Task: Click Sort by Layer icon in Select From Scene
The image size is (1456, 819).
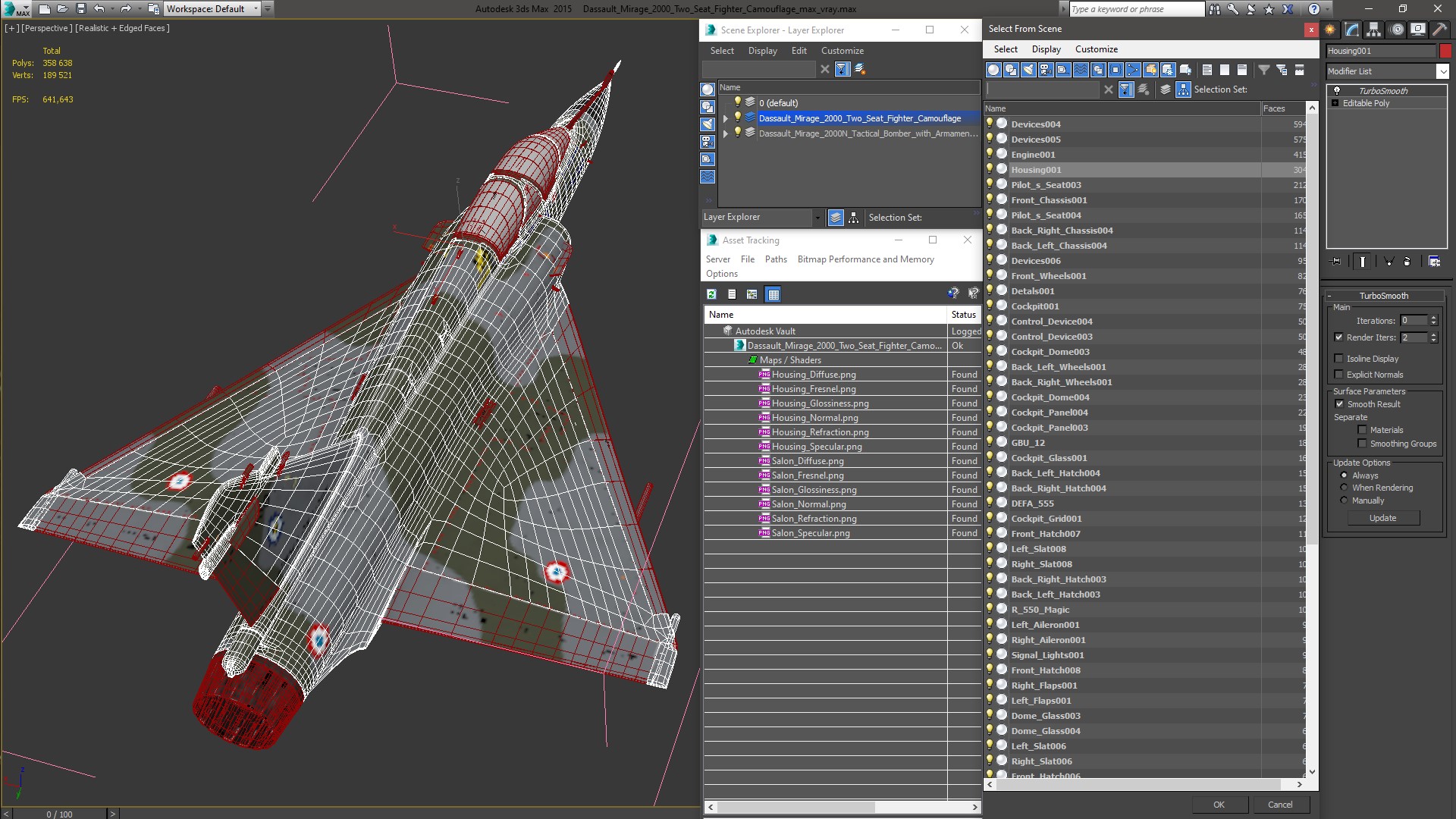Action: point(1166,89)
